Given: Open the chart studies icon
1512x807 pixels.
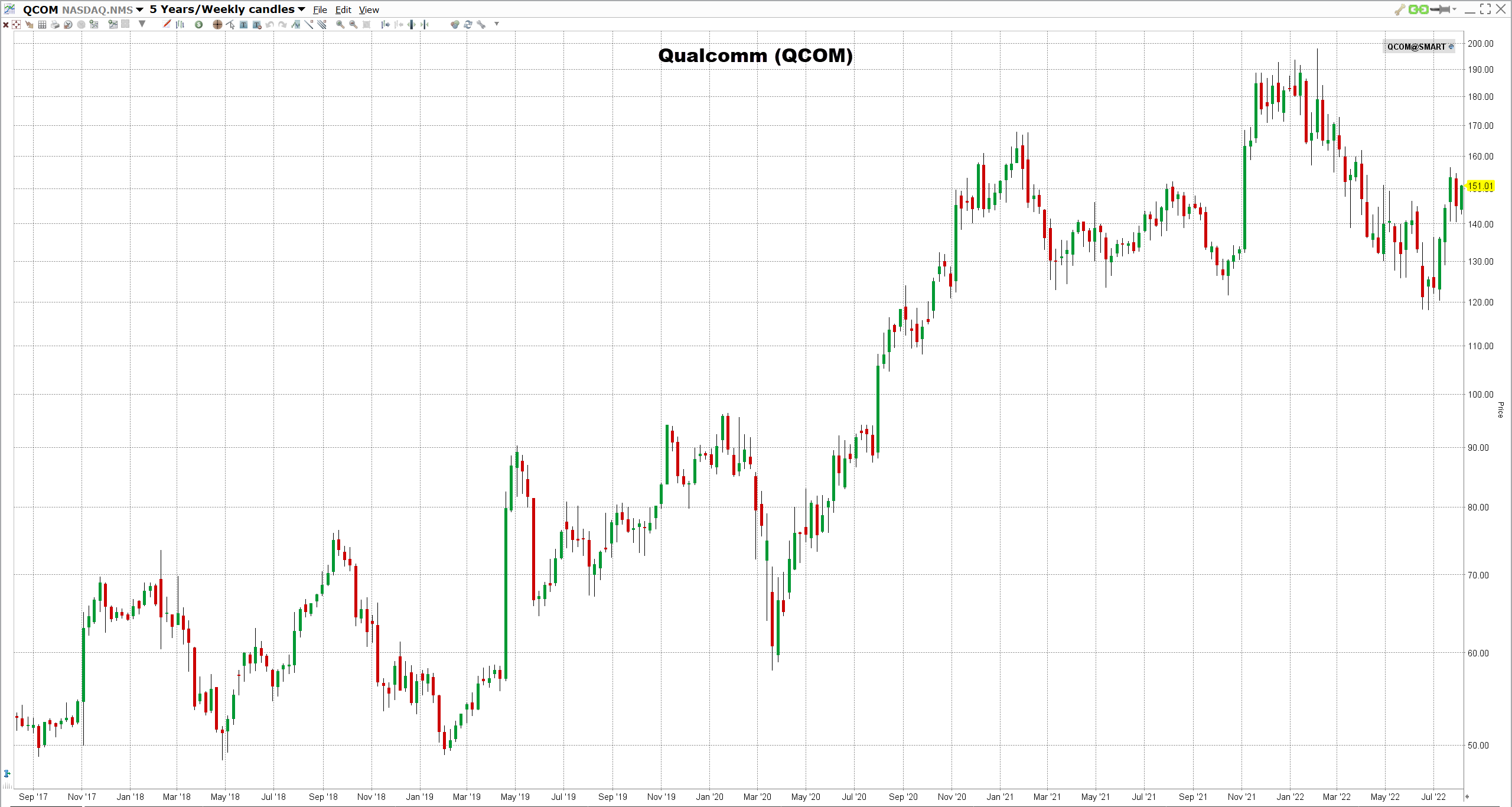Looking at the screenshot, I should point(296,24).
